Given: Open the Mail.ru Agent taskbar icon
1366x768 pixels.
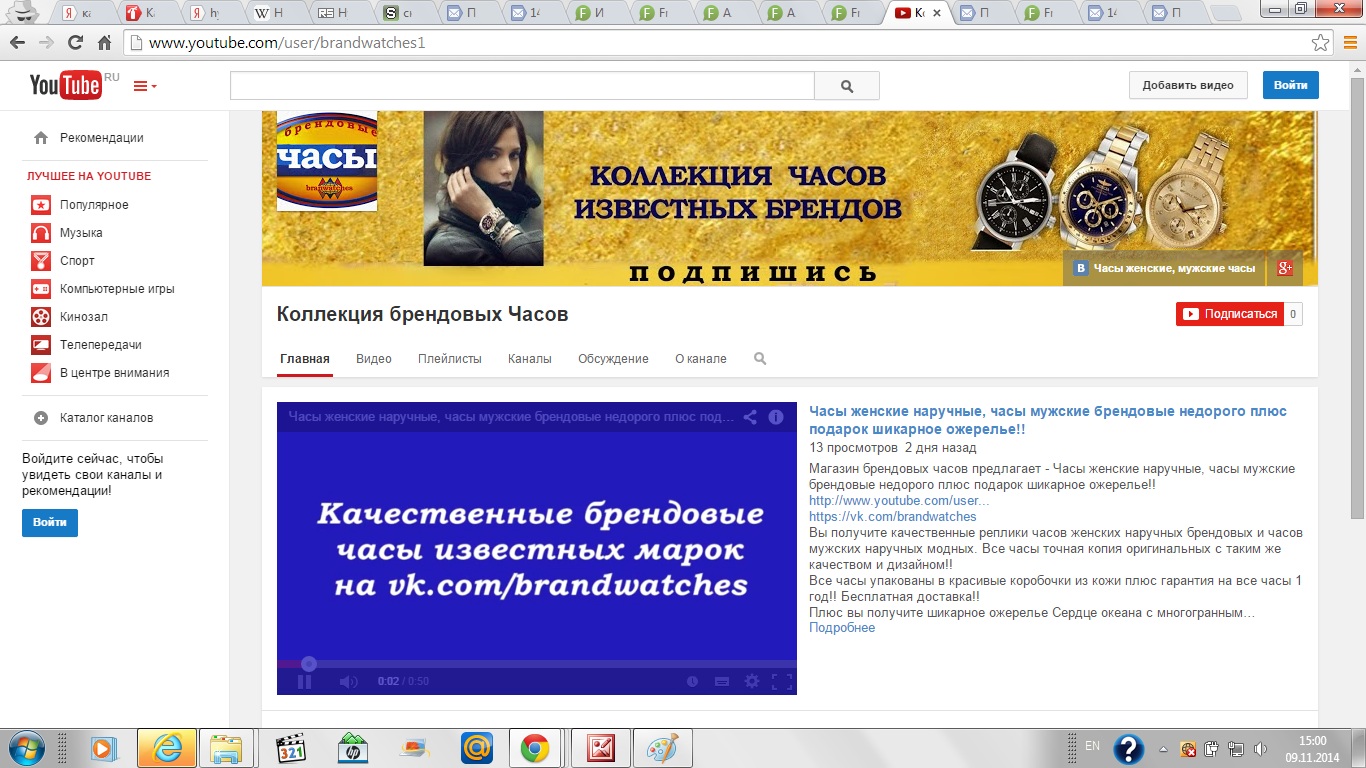Looking at the screenshot, I should [476, 747].
